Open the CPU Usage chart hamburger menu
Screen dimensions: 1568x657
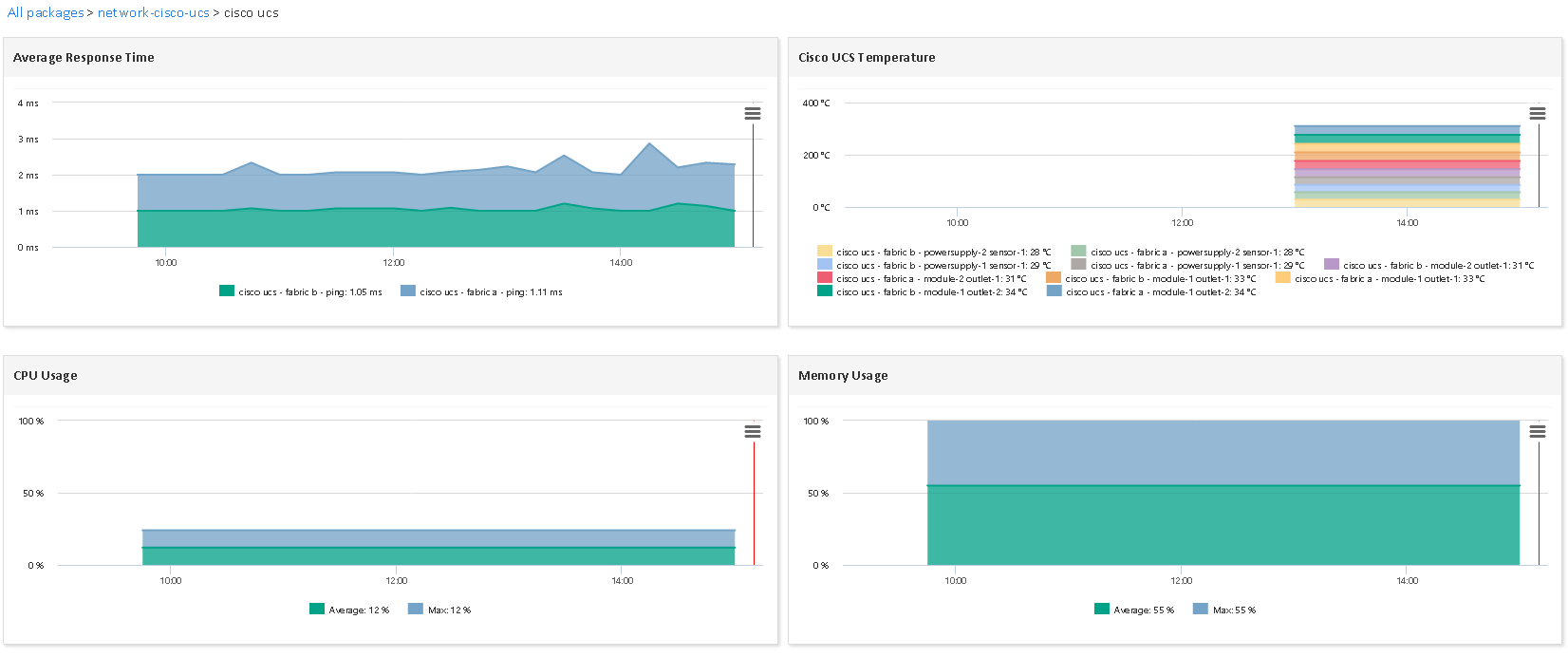753,431
